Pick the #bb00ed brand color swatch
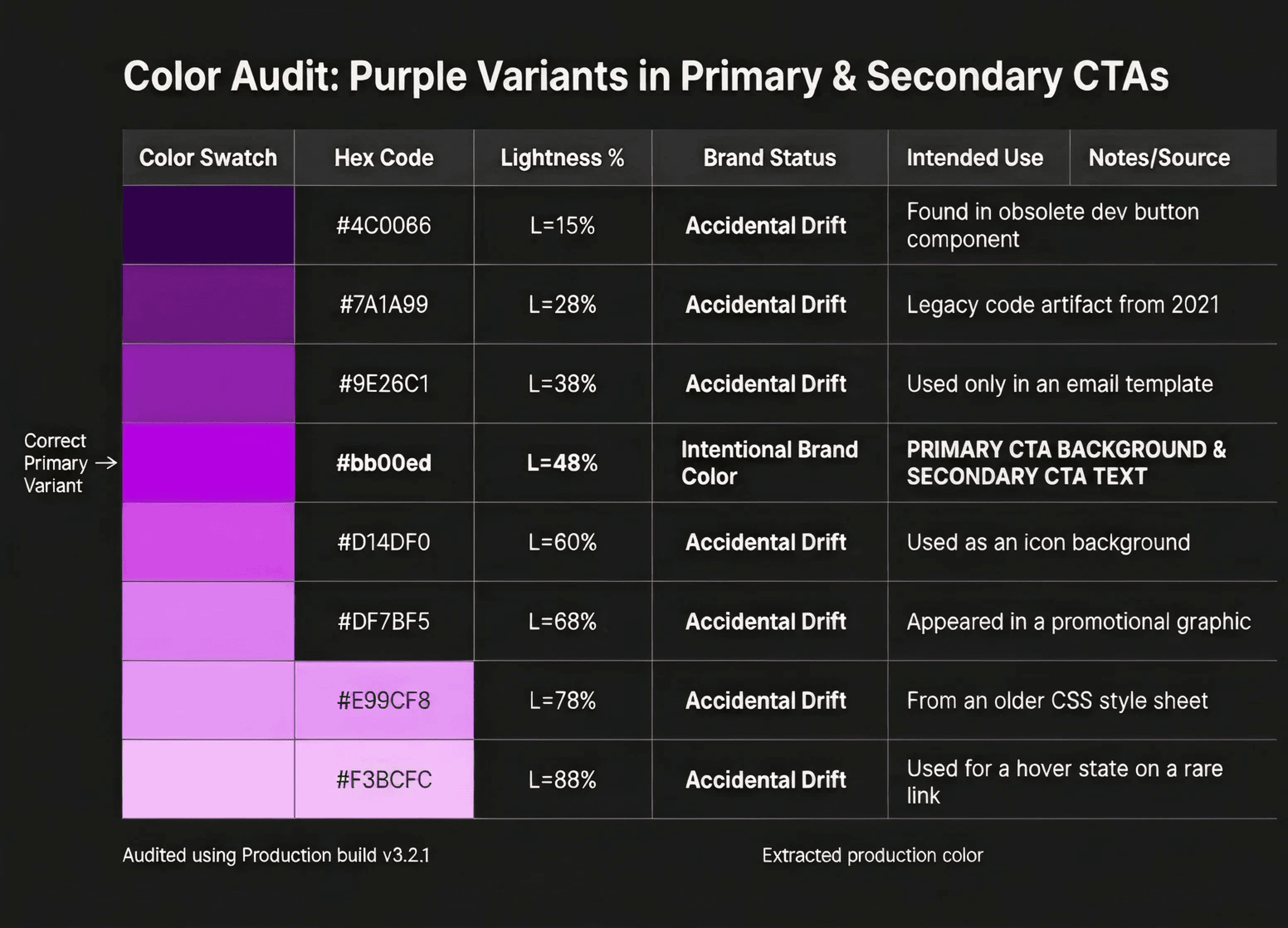Image resolution: width=1288 pixels, height=928 pixels. pyautogui.click(x=208, y=462)
